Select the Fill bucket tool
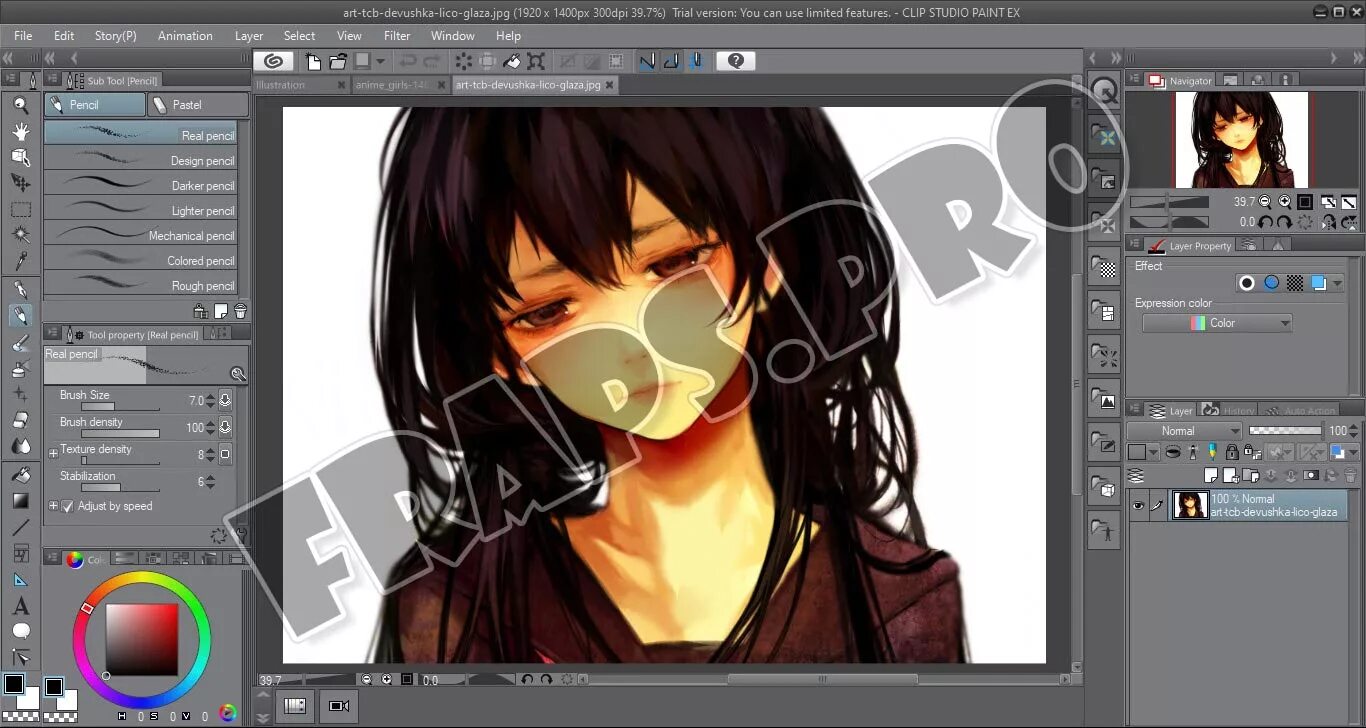Image resolution: width=1366 pixels, height=728 pixels. pos(20,475)
